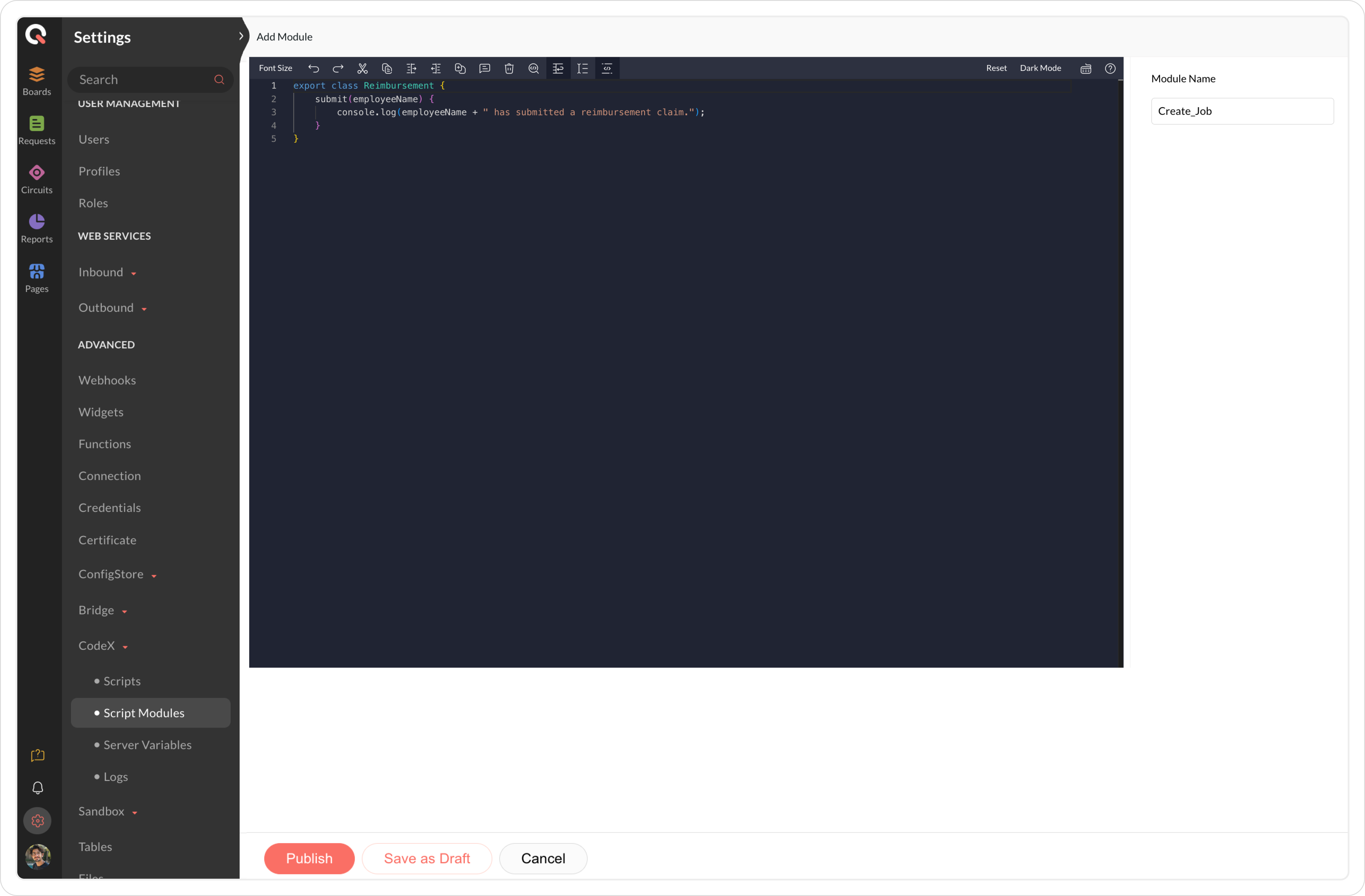Open the Scripts item under CodeX
Image resolution: width=1365 pixels, height=896 pixels.
click(122, 681)
